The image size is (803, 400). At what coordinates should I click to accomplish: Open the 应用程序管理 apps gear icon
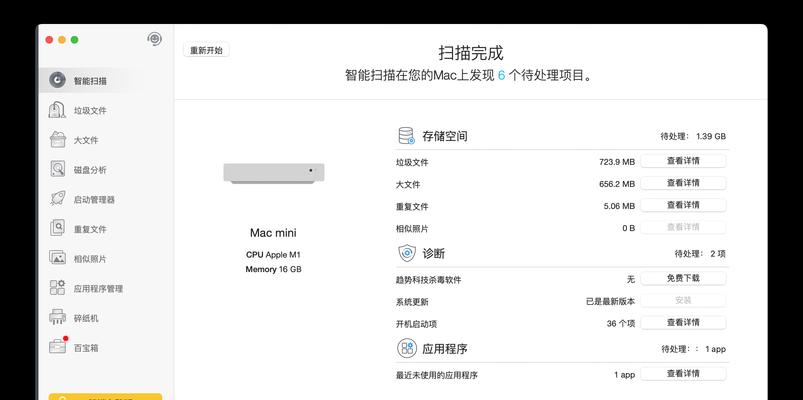(x=57, y=288)
